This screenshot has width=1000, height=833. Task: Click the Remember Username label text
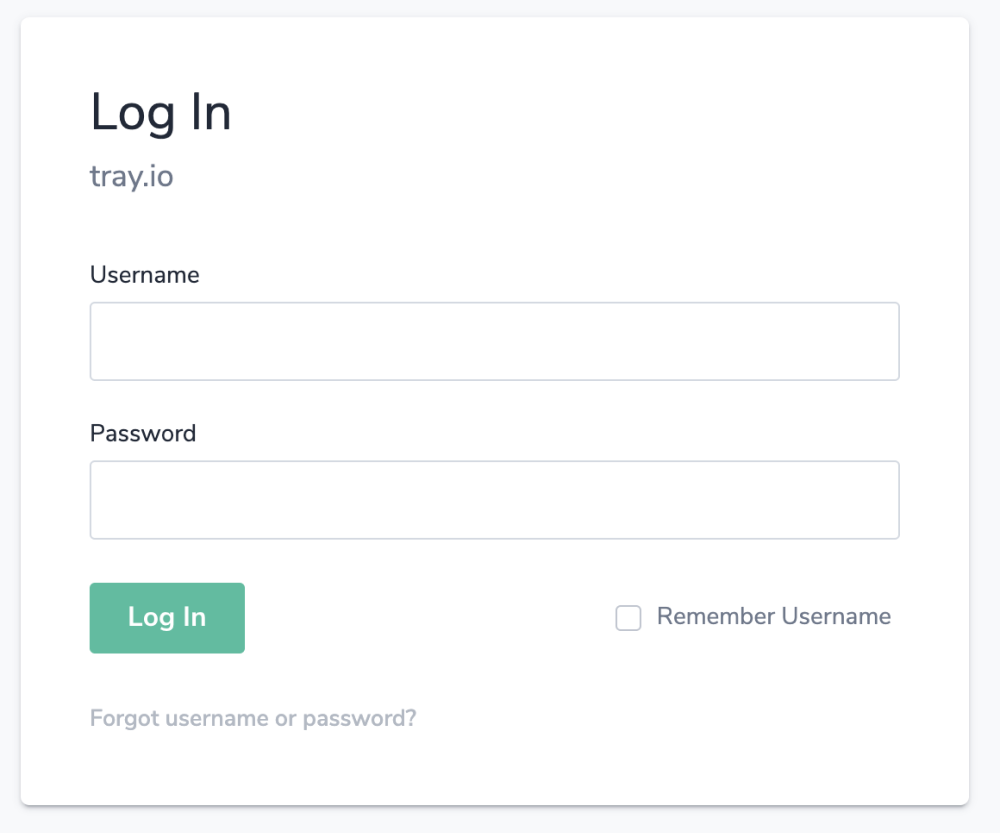tap(773, 616)
